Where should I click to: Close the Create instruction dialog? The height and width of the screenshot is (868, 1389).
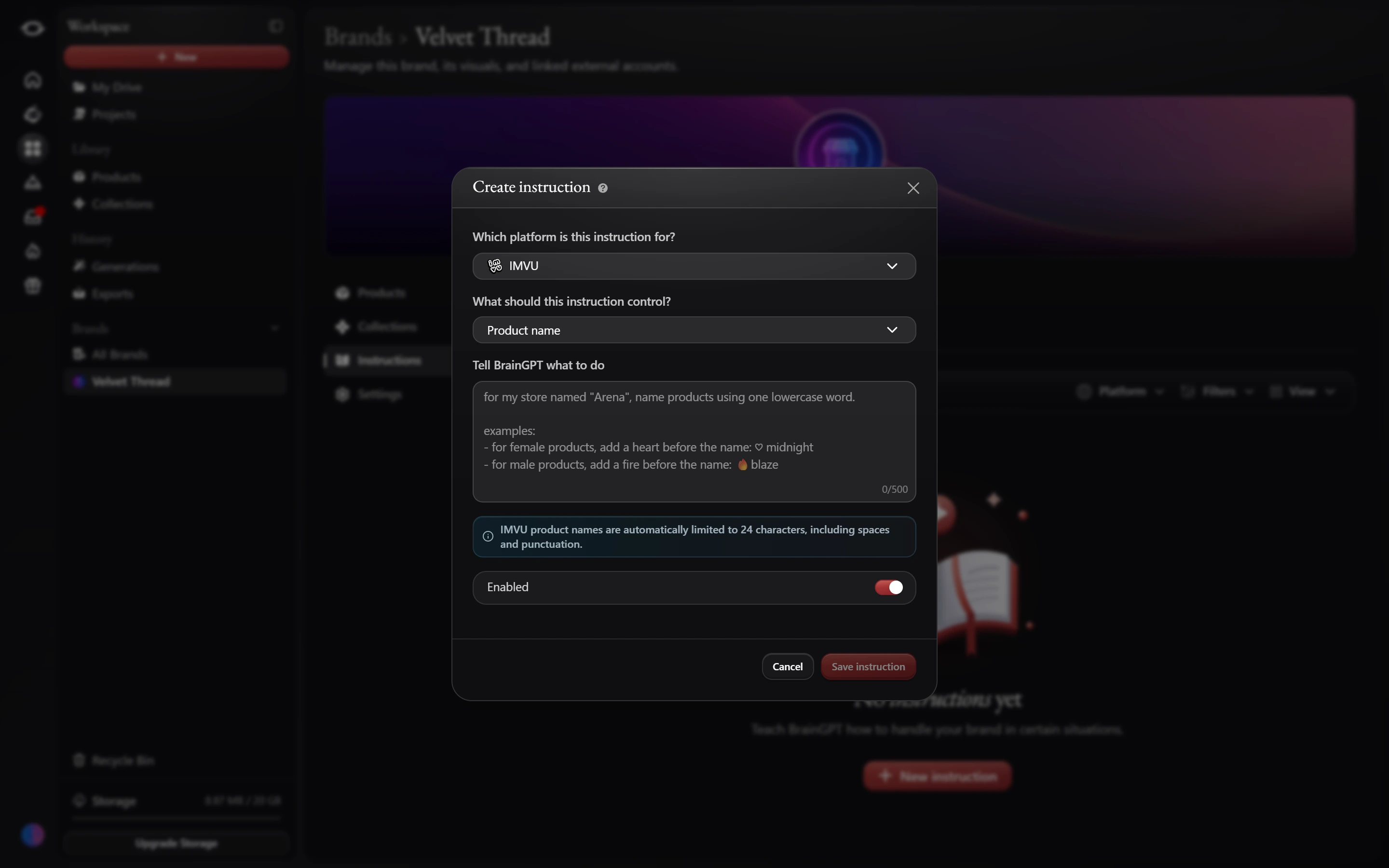point(913,188)
